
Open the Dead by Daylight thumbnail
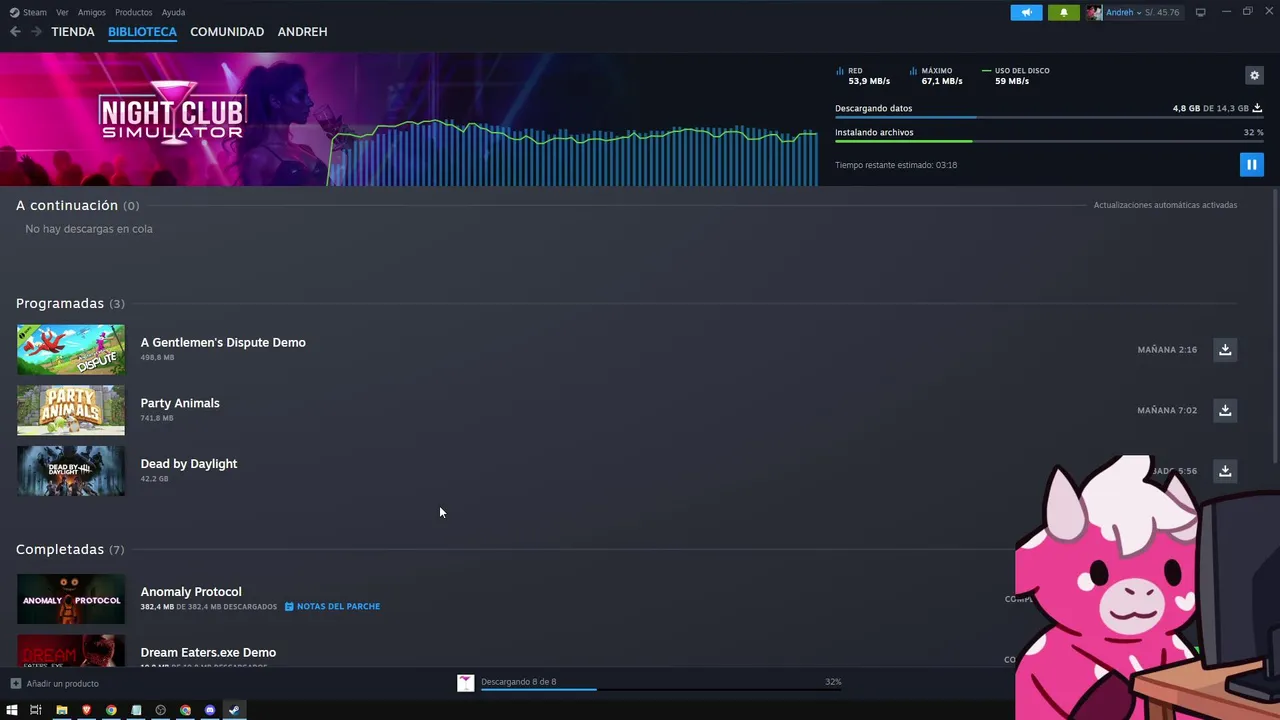71,471
